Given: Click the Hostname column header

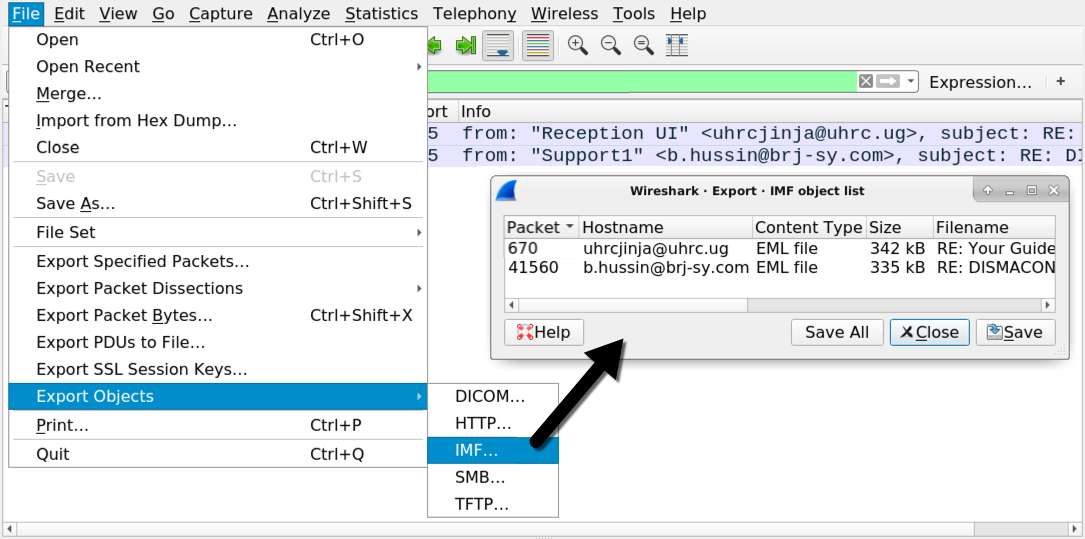Looking at the screenshot, I should point(666,227).
